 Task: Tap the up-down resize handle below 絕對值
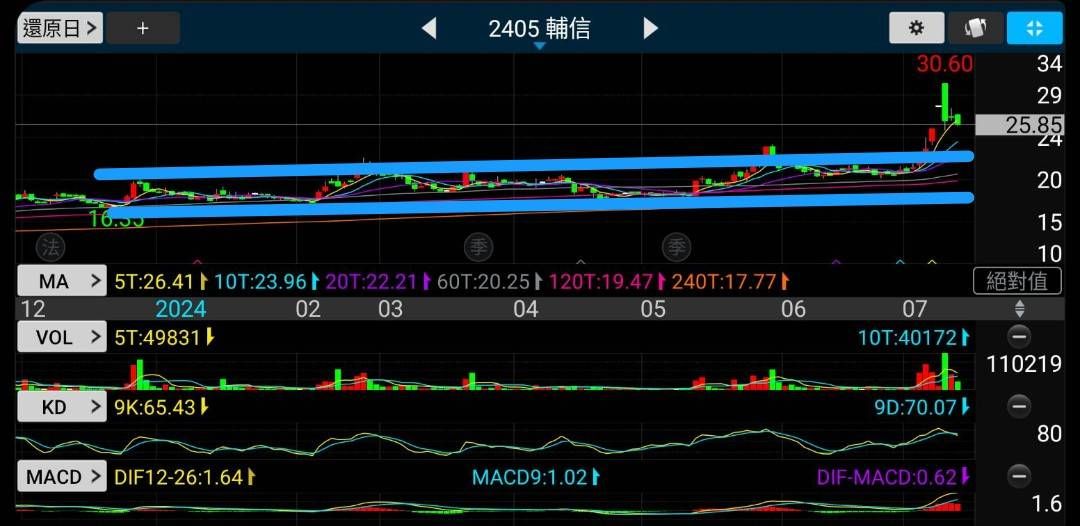click(1019, 309)
